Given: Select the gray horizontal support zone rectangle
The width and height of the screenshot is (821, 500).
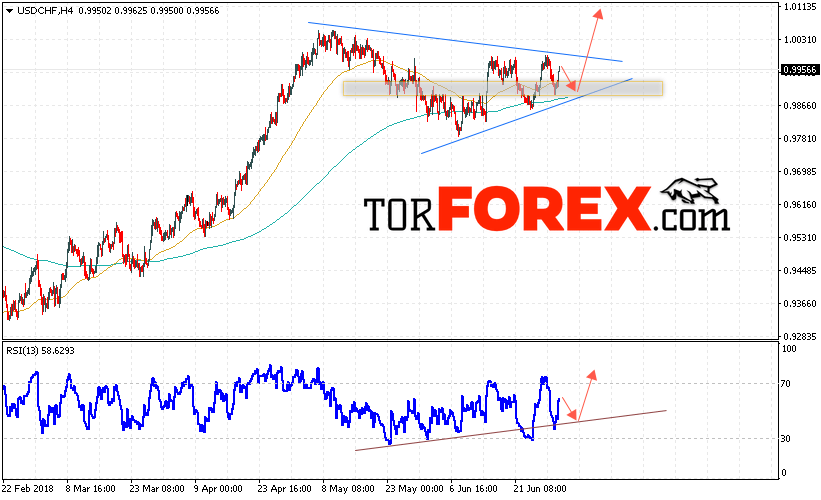Looking at the screenshot, I should (x=503, y=88).
